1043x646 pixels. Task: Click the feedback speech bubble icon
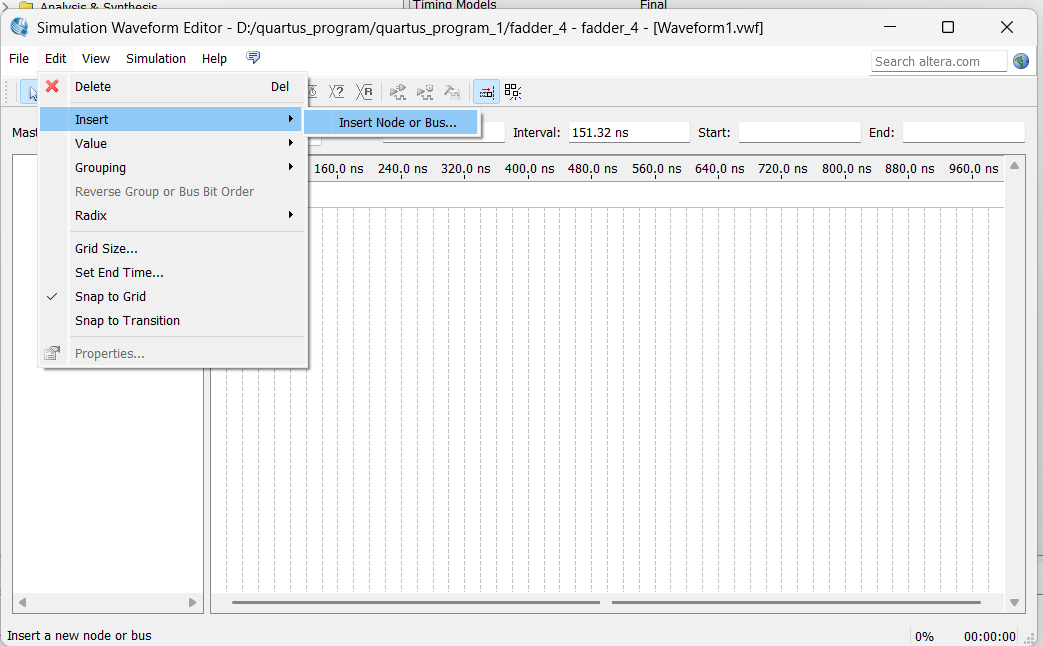coord(253,57)
